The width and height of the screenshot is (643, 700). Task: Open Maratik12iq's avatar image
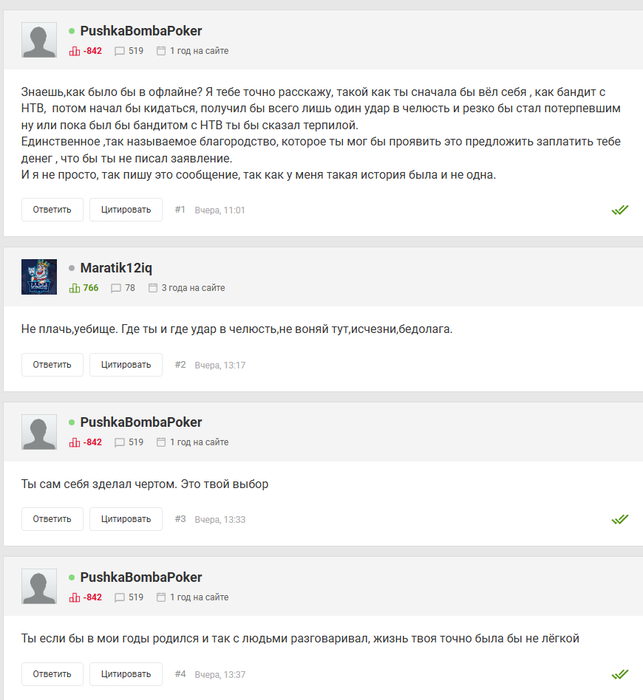(x=39, y=277)
